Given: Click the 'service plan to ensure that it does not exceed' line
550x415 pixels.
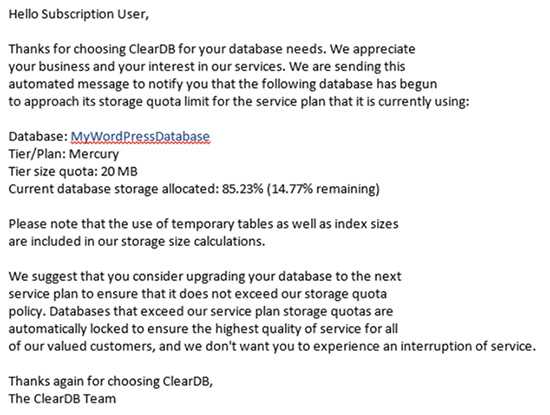Looking at the screenshot, I should click(198, 294).
